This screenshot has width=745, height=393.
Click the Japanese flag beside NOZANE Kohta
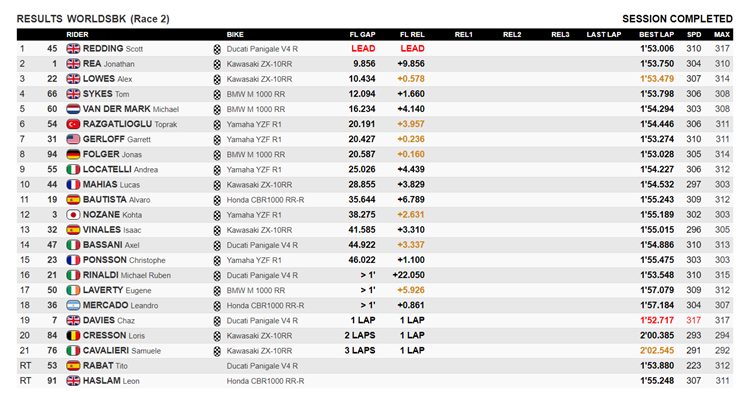(x=73, y=215)
